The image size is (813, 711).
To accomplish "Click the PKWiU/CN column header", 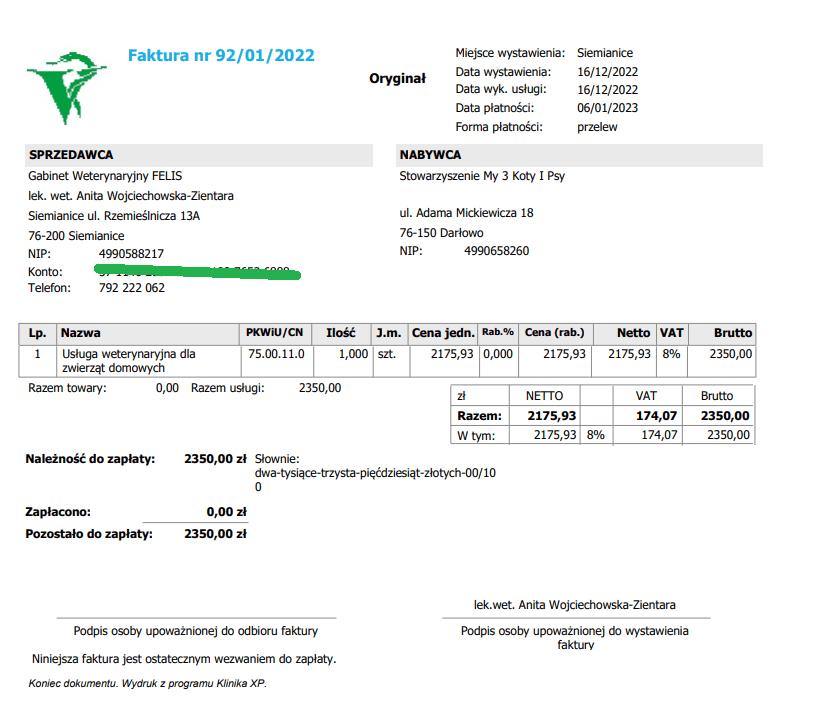I will point(274,332).
